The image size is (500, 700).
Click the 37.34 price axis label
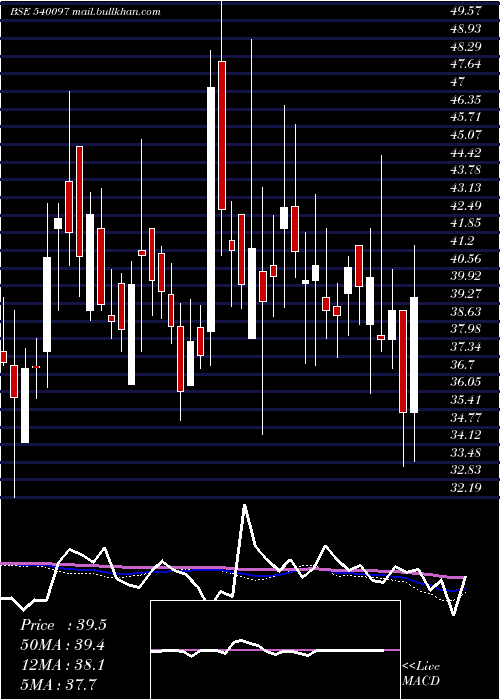(x=465, y=347)
